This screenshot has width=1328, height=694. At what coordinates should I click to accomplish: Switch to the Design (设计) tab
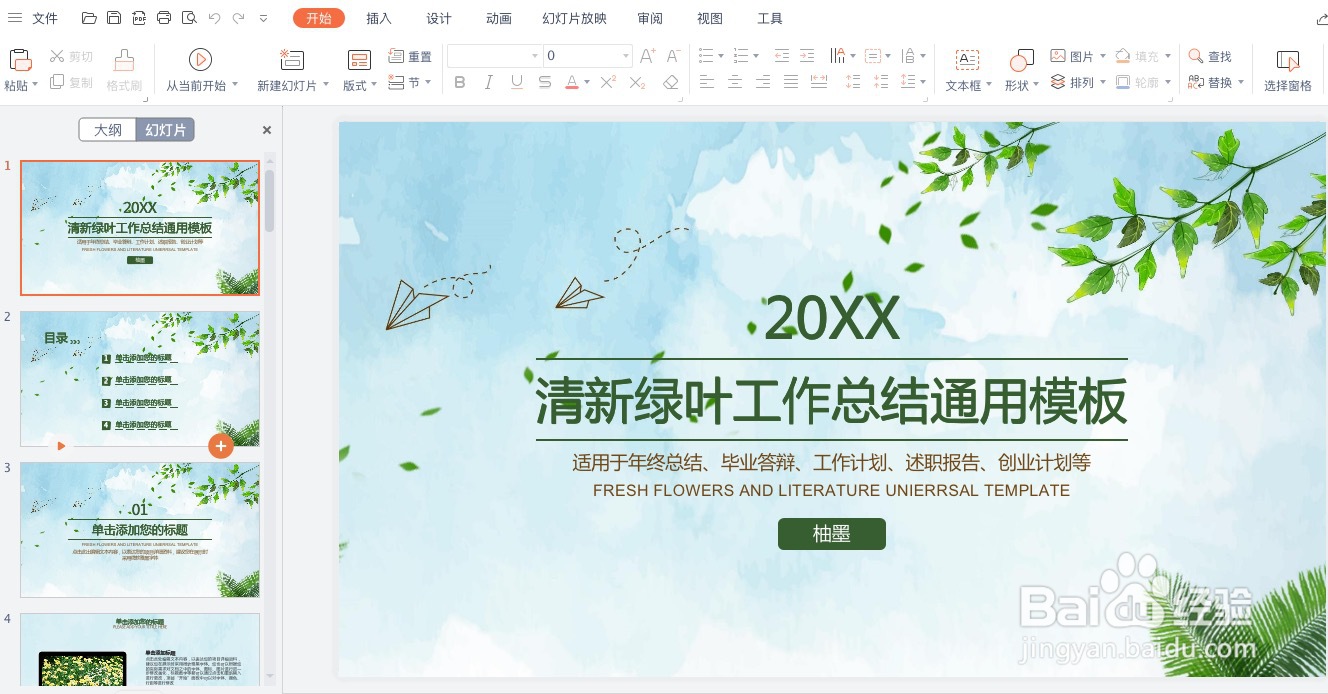[439, 18]
